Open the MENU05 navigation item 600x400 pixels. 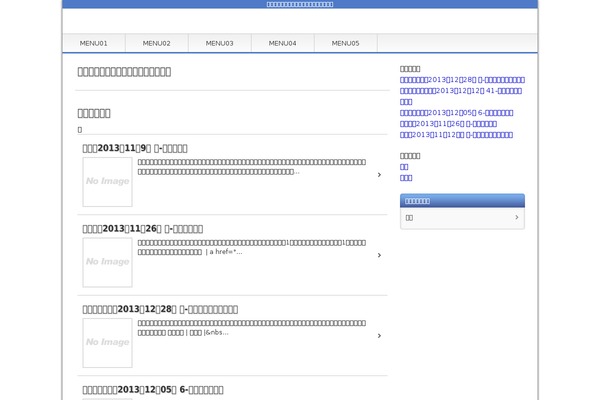(346, 43)
